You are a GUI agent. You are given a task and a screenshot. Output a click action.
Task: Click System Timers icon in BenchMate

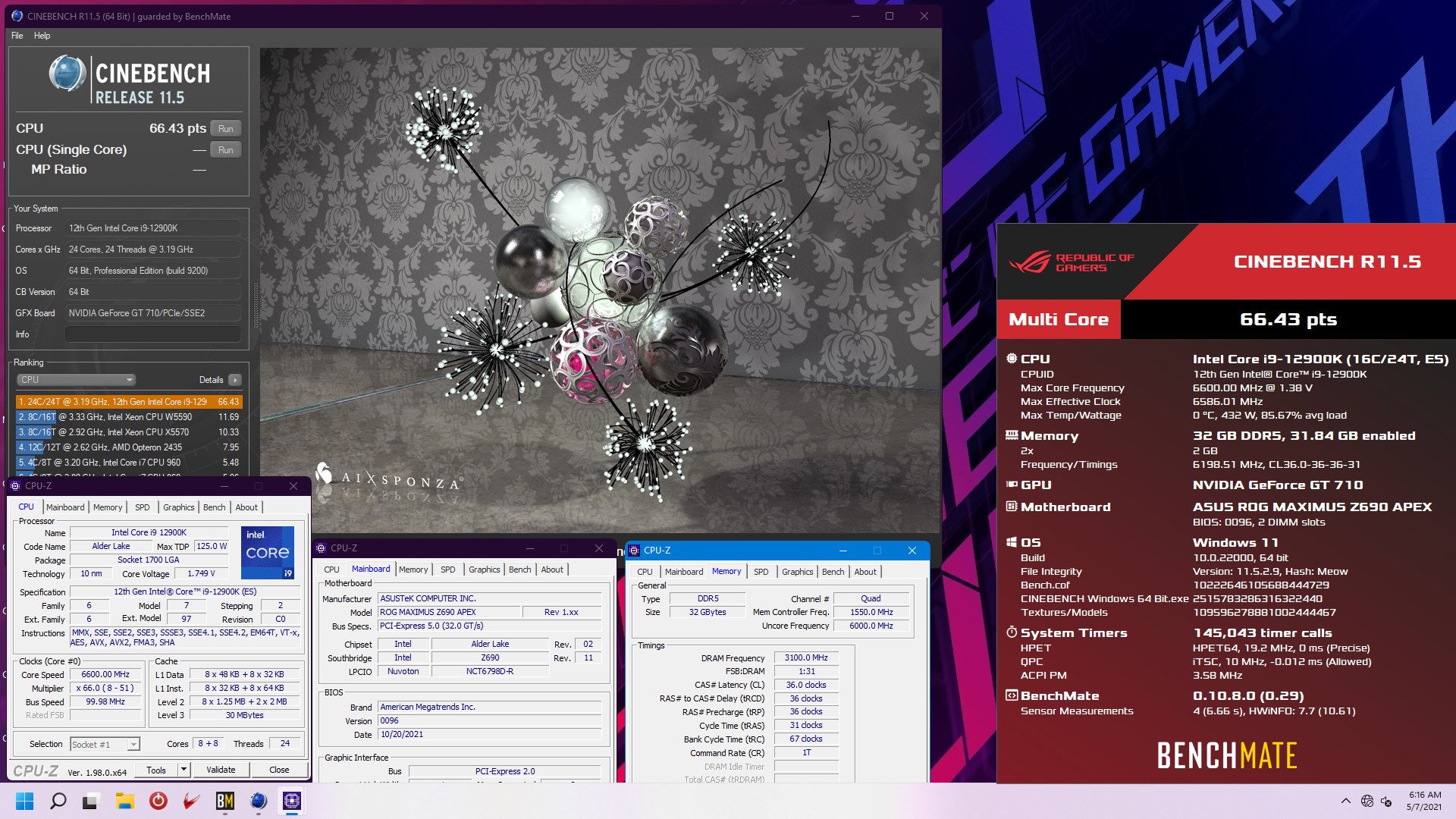click(1011, 632)
